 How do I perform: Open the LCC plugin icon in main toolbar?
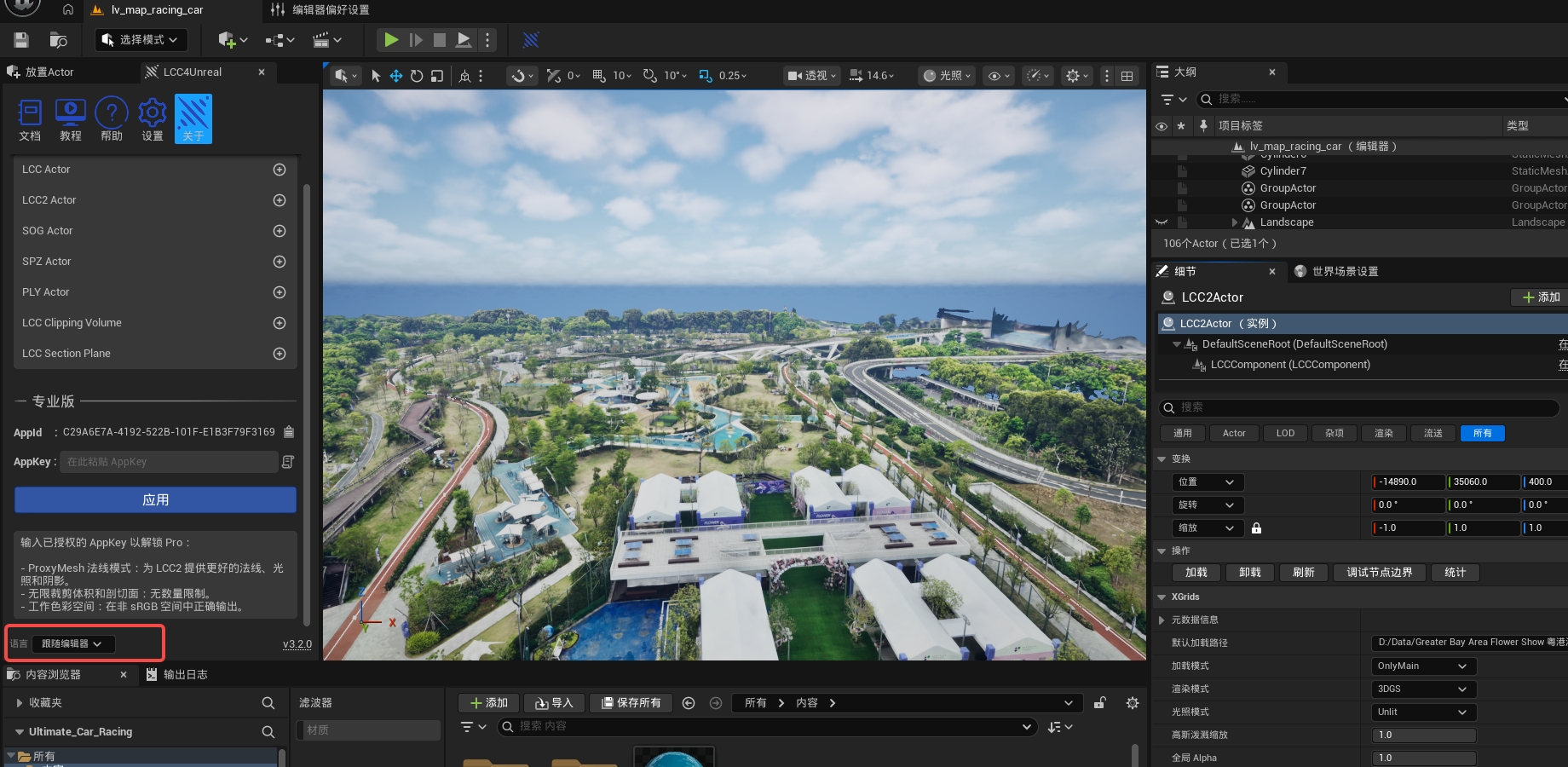point(531,40)
